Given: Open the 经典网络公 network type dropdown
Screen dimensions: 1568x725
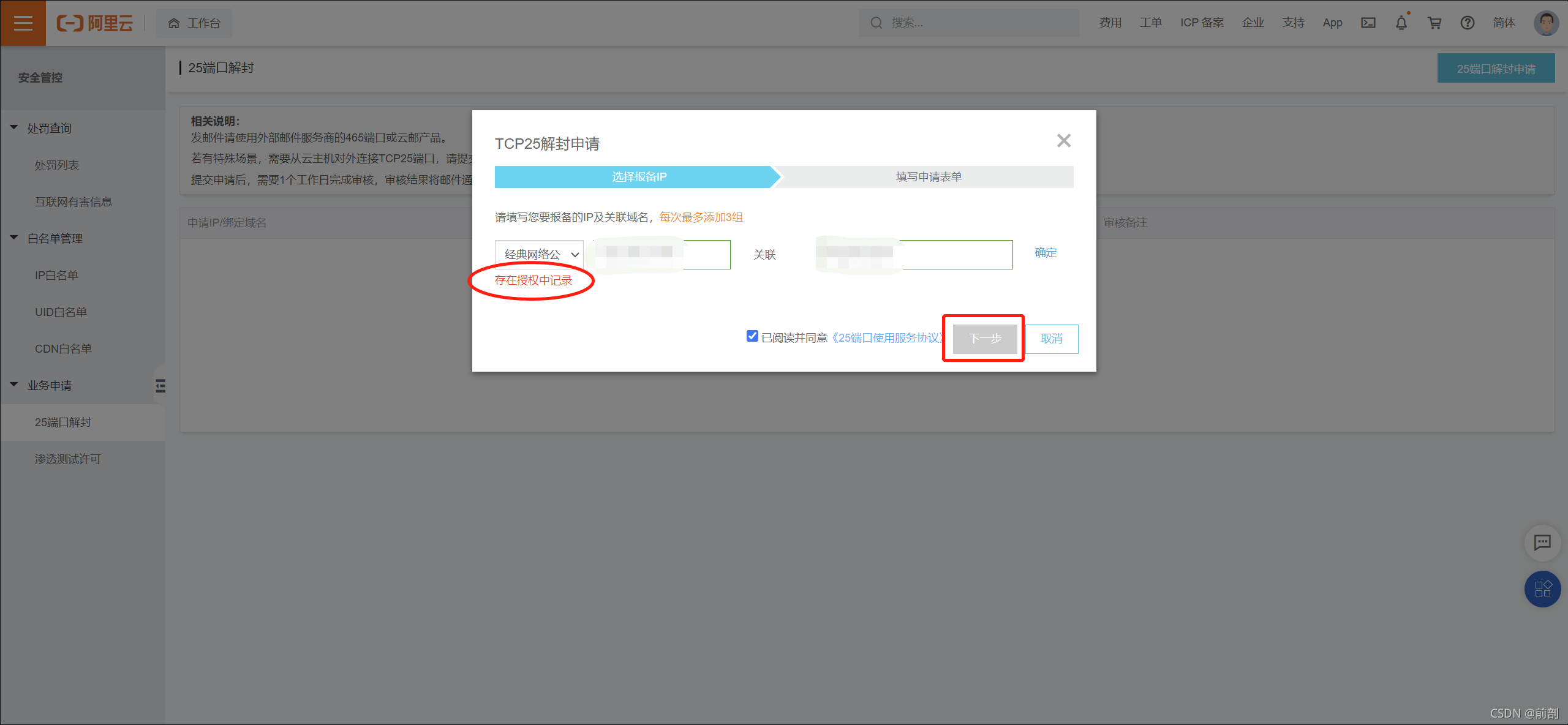Looking at the screenshot, I should (539, 254).
